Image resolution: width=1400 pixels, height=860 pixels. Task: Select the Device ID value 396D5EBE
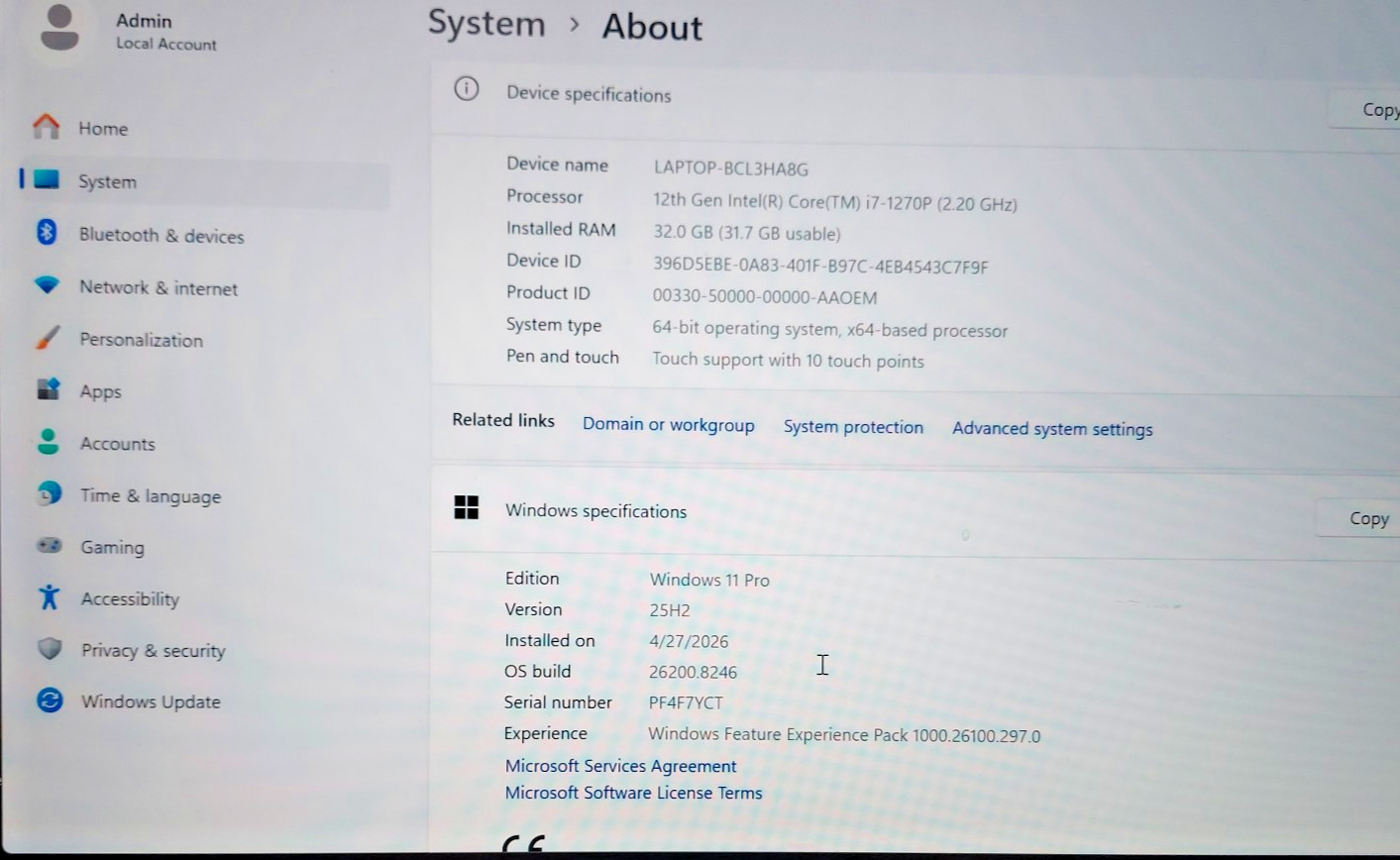click(x=820, y=266)
